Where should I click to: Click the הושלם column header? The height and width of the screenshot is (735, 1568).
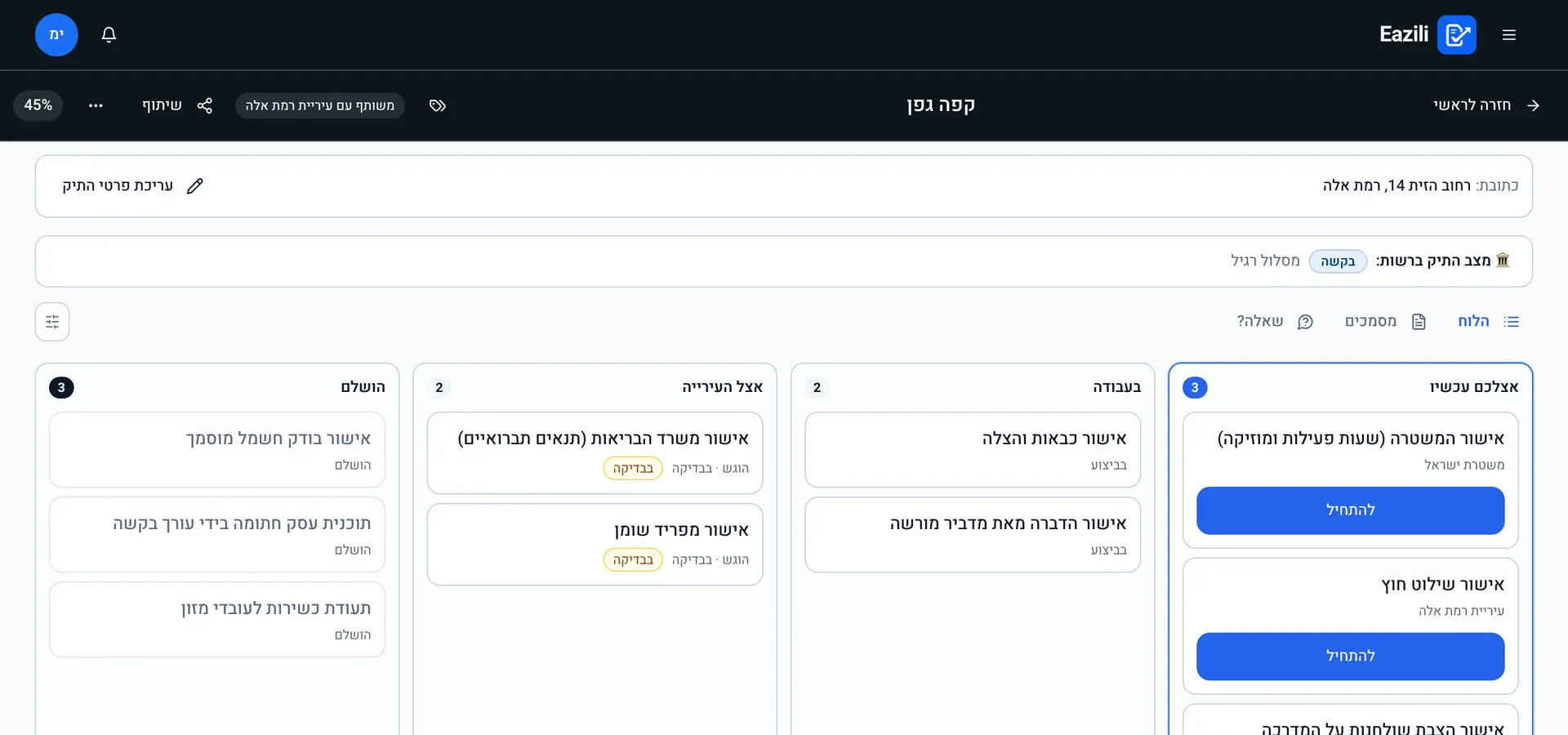tap(363, 387)
